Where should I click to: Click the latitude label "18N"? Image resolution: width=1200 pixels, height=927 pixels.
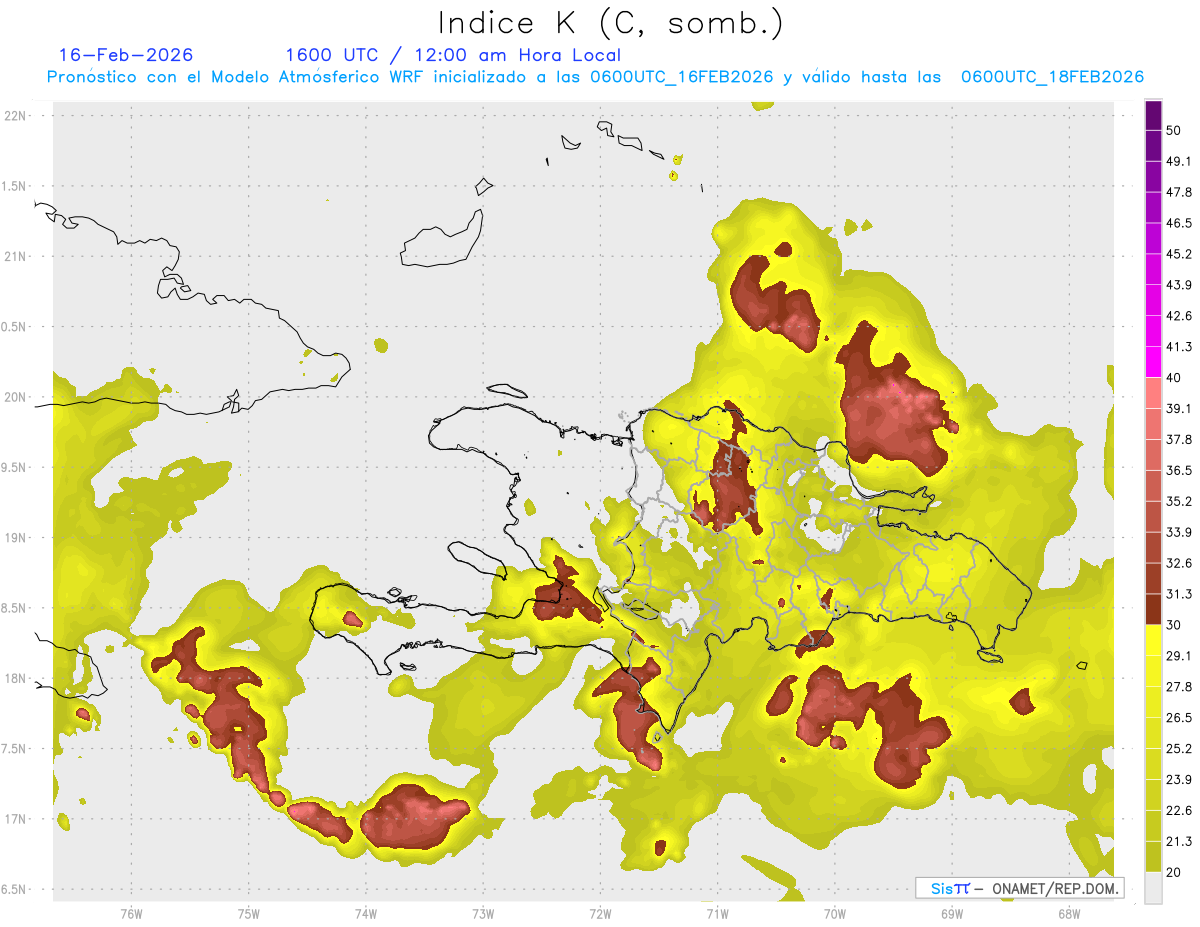pos(17,678)
